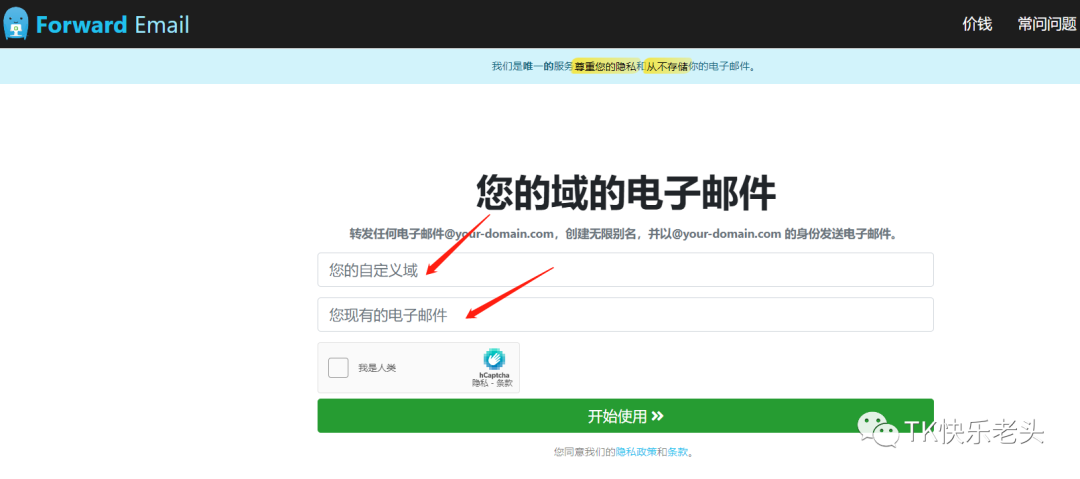Open the Forward Email home link text
The width and height of the screenshot is (1080, 479).
pos(112,25)
